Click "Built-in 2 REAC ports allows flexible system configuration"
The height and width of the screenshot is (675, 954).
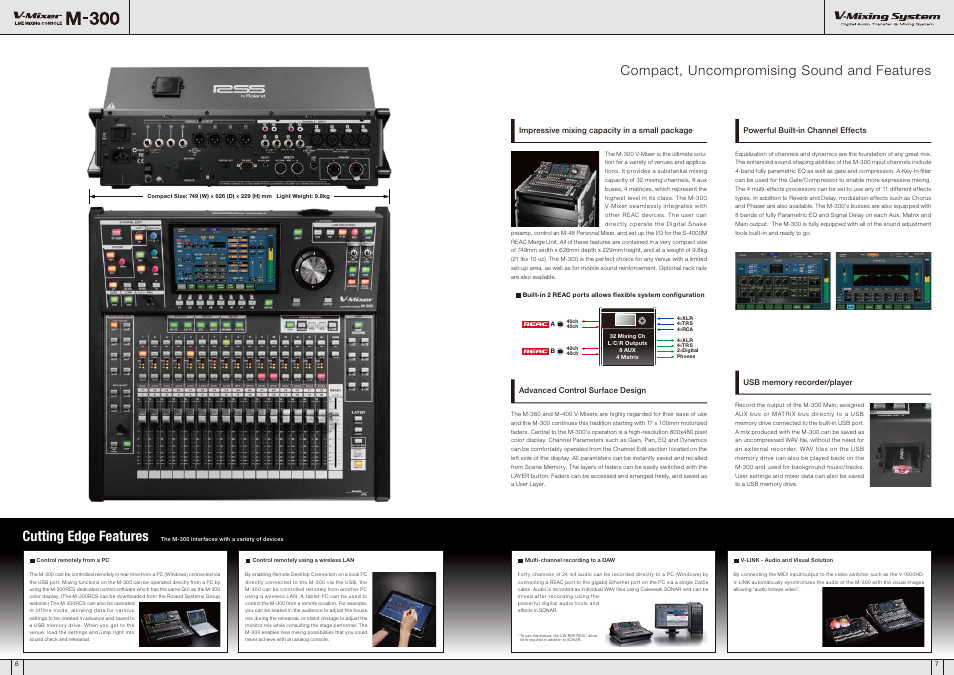[x=613, y=295]
